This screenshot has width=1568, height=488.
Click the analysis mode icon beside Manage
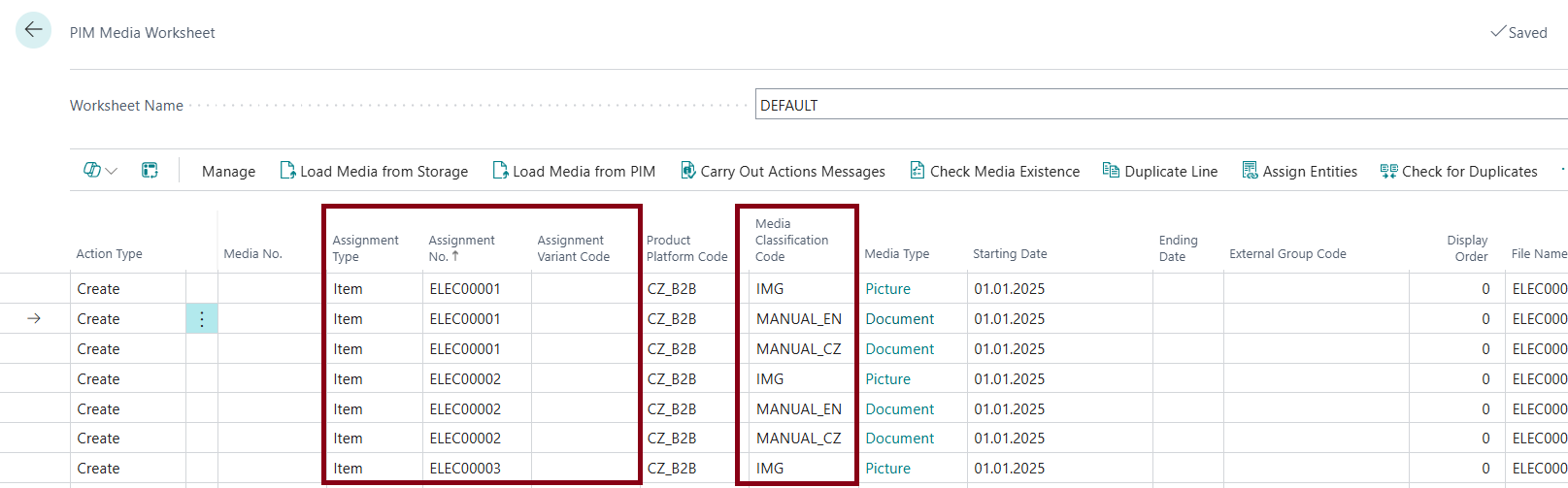pos(150,171)
